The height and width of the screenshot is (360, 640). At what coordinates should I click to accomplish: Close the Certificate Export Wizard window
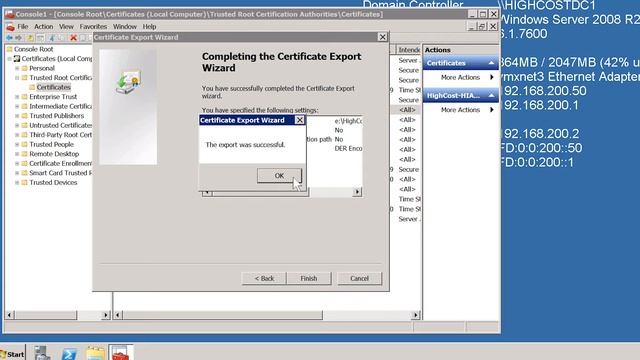tap(382, 37)
